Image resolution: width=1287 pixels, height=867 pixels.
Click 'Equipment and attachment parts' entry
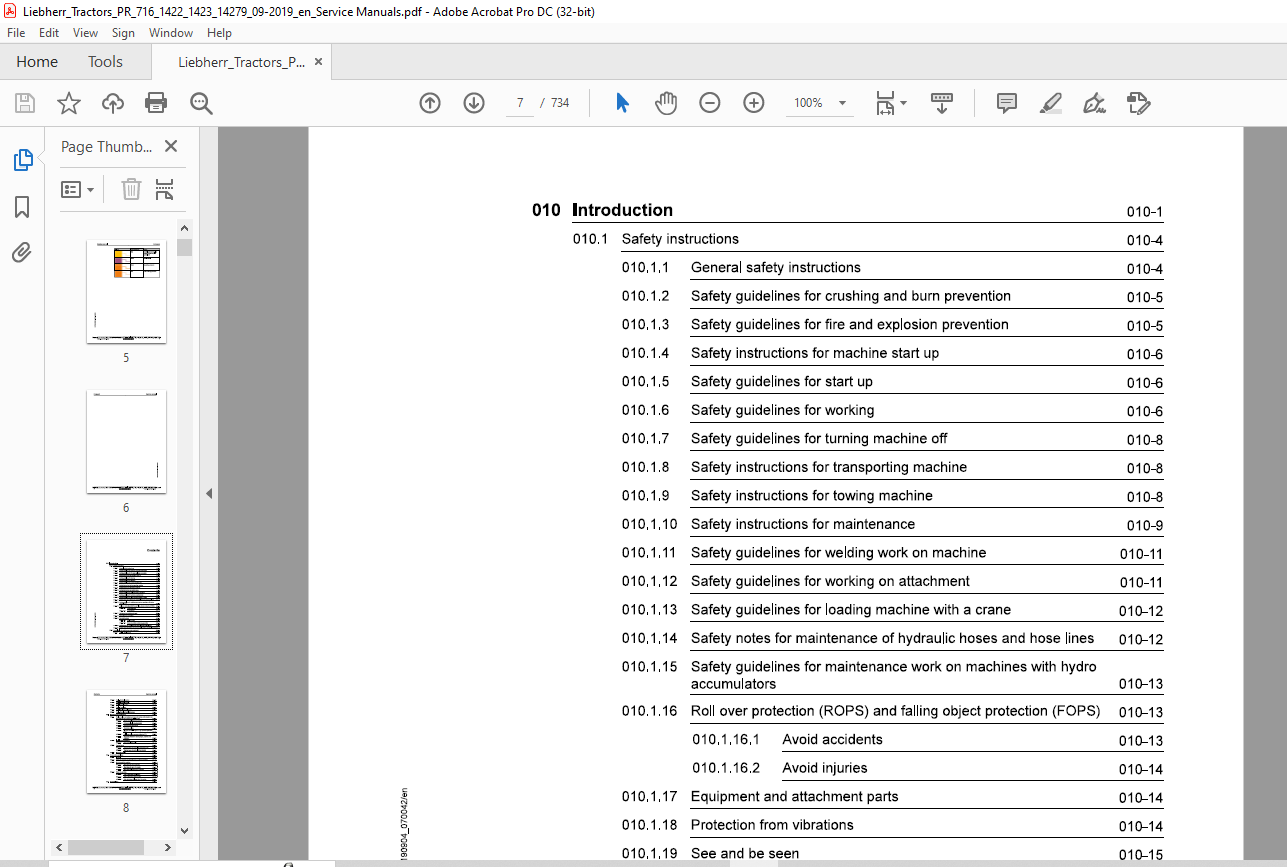point(795,797)
